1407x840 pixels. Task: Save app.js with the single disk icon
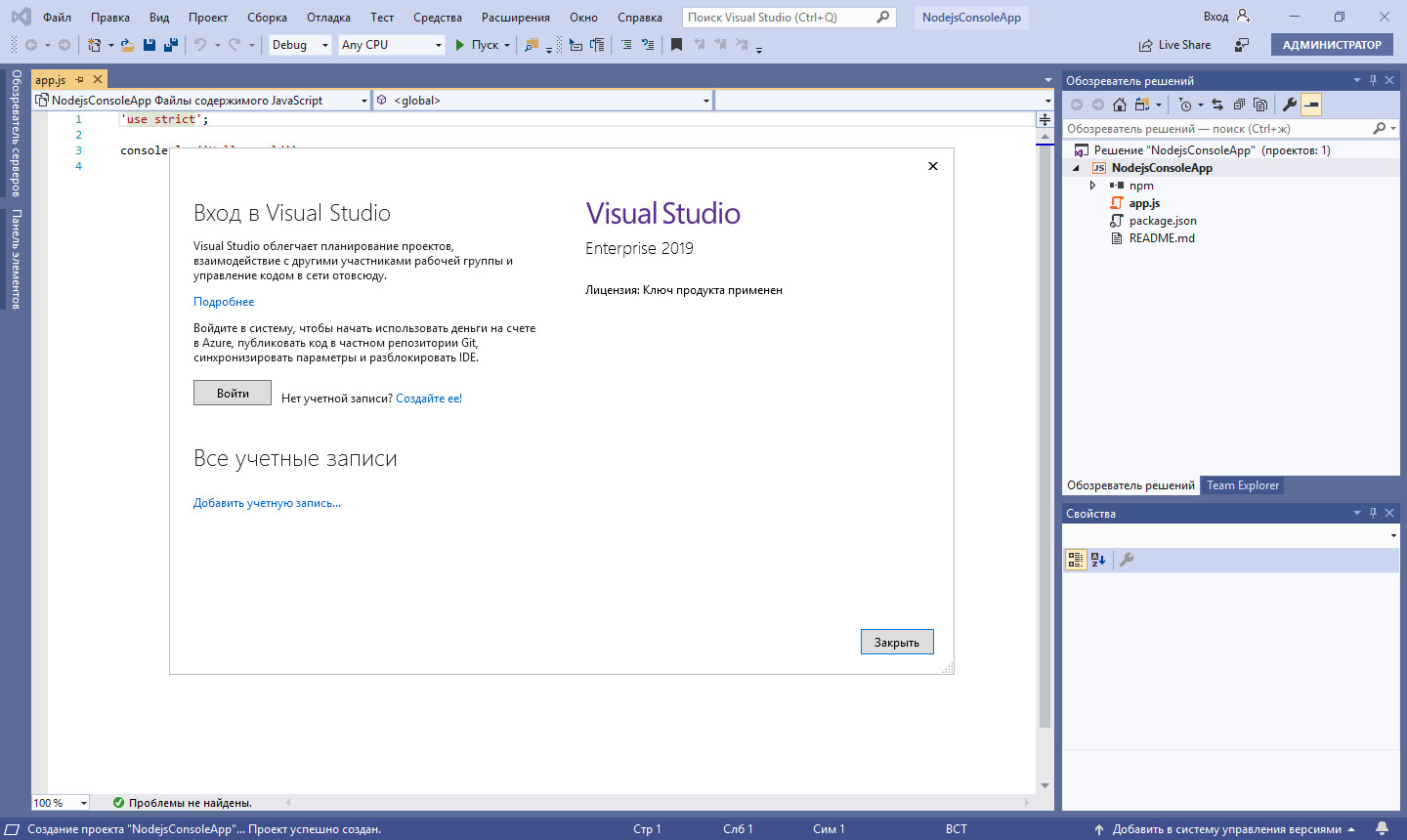tap(149, 45)
